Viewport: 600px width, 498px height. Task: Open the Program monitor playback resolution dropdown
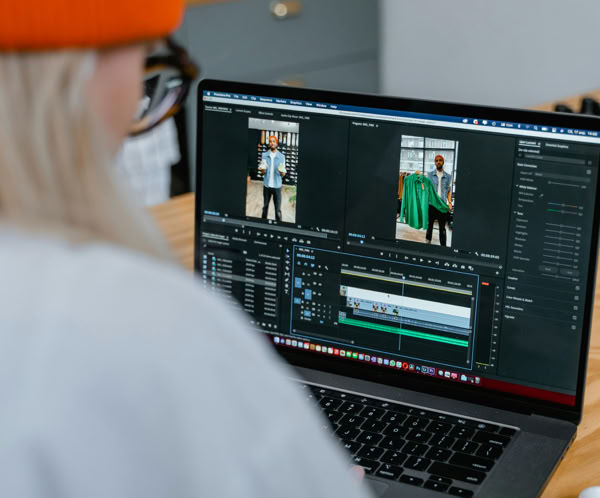(462, 251)
